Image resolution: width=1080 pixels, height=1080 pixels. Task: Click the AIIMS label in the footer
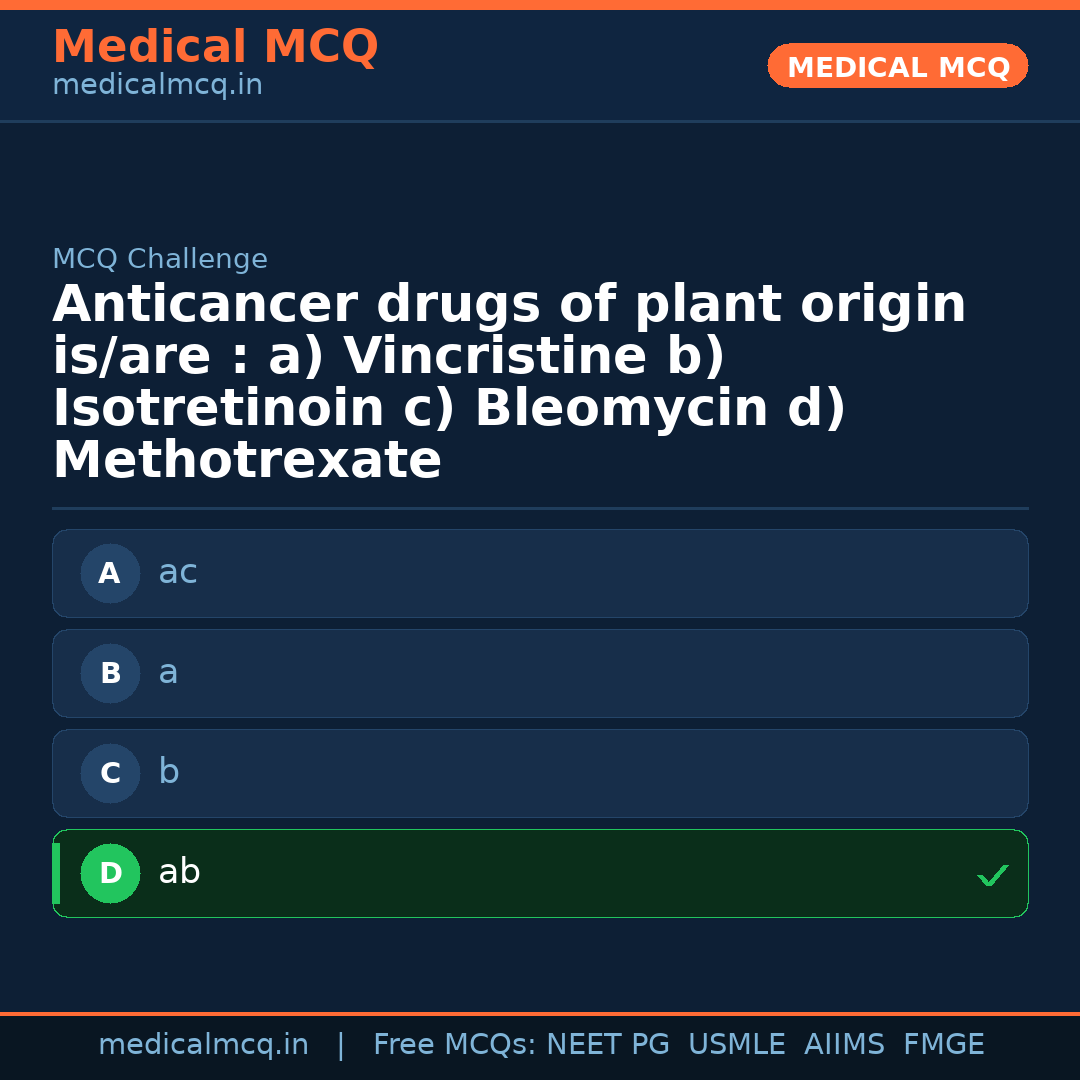pyautogui.click(x=845, y=1043)
